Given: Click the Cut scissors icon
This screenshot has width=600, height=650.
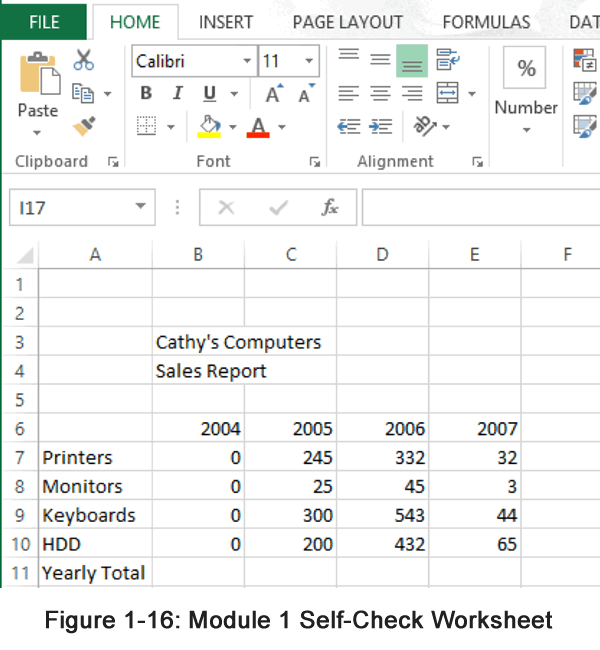Looking at the screenshot, I should coord(84,61).
